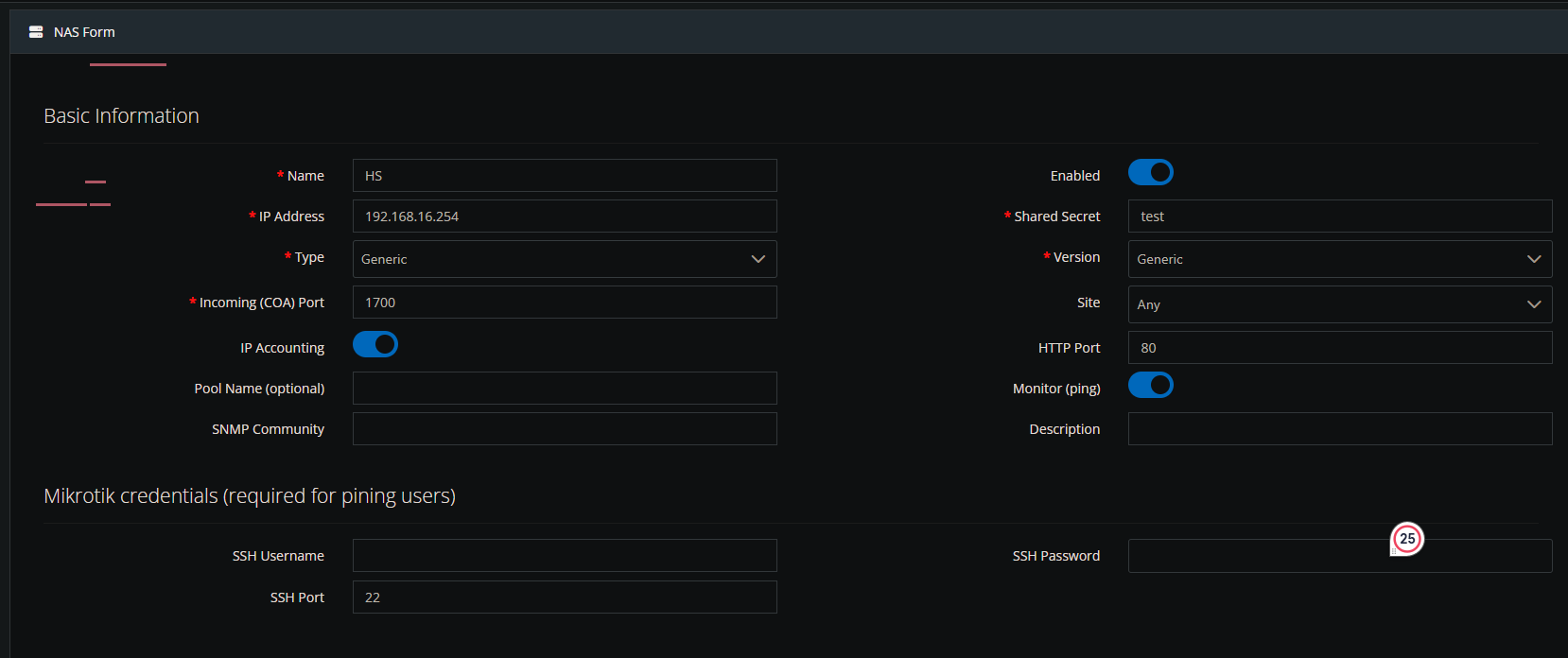Select the Pool Name (optional) field
The image size is (1568, 658).
(x=565, y=389)
